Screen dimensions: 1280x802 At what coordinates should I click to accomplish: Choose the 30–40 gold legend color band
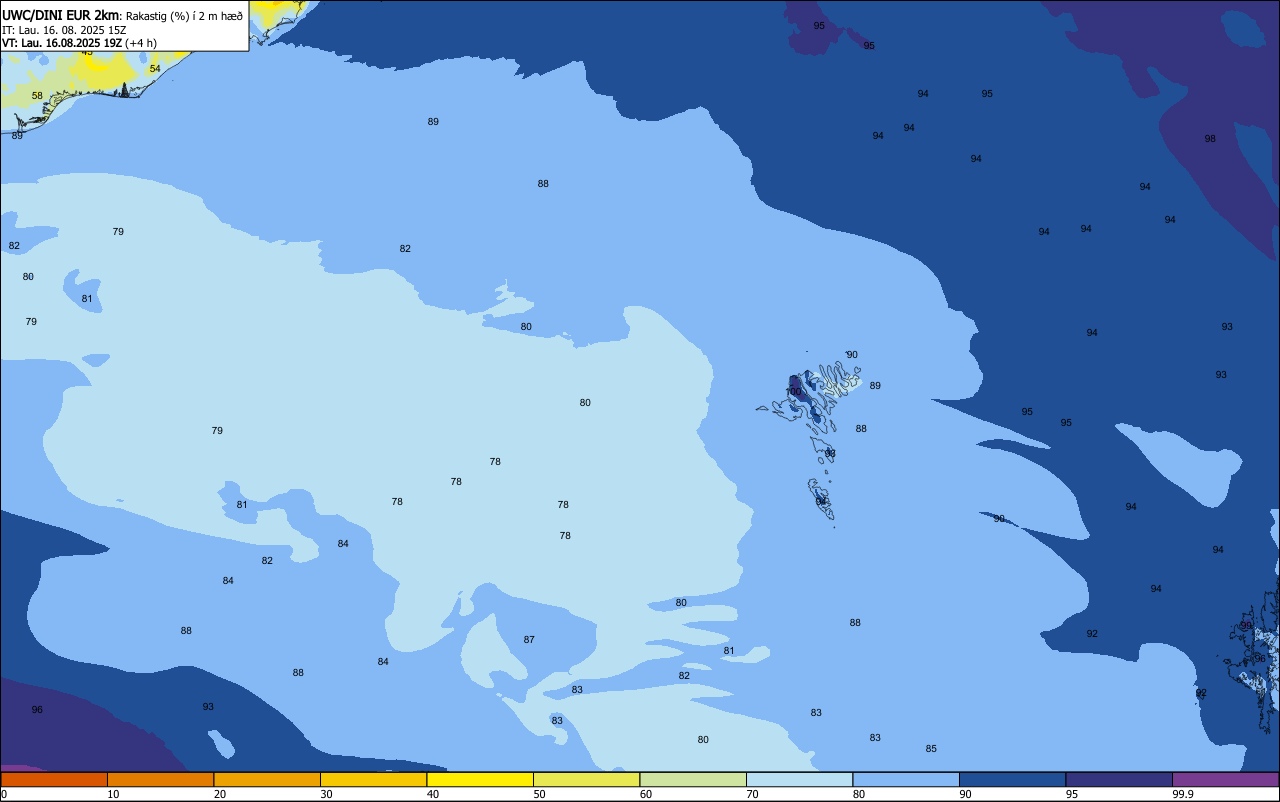pos(373,779)
